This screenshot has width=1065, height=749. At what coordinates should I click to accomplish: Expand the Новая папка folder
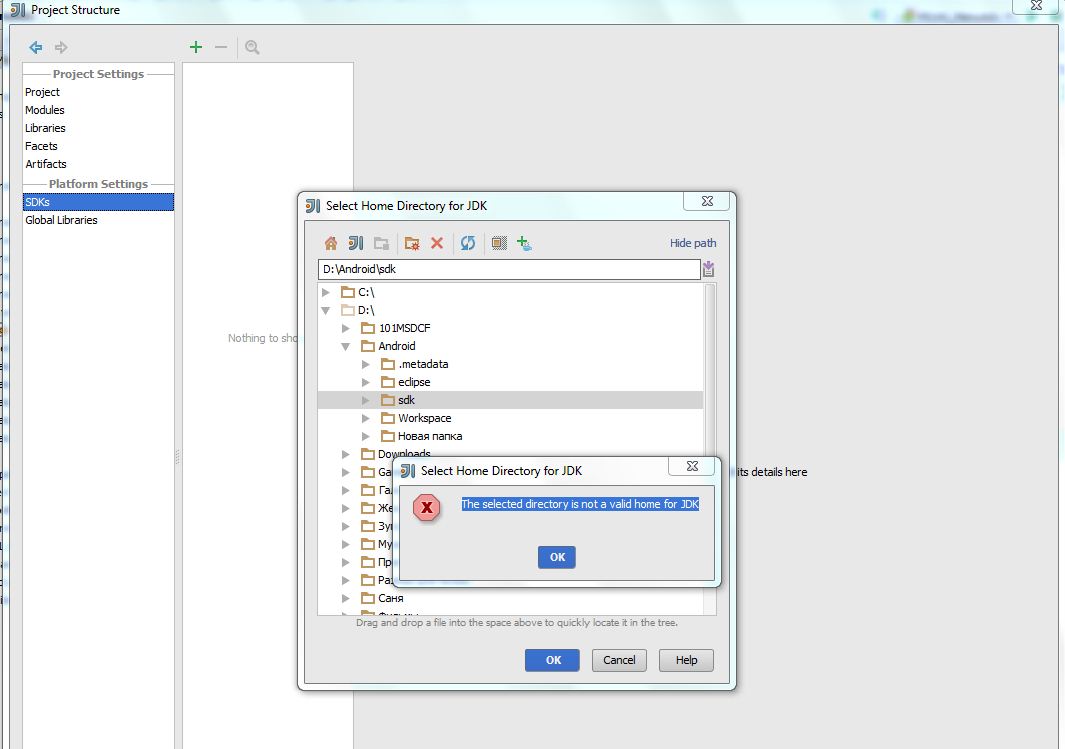coord(365,437)
